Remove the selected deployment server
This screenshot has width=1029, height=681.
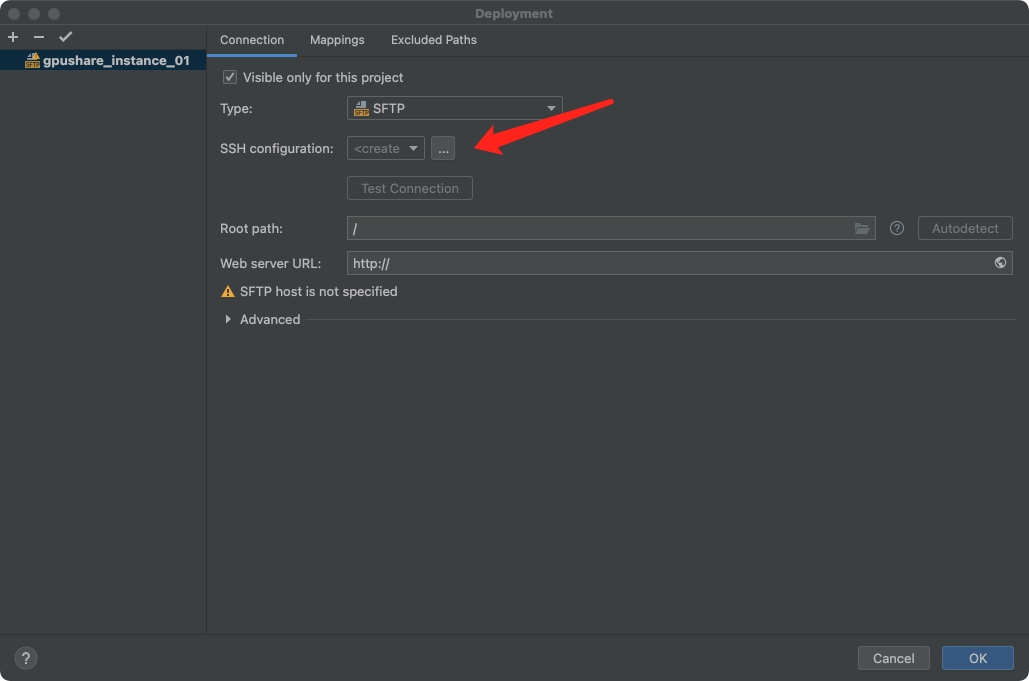[x=36, y=36]
